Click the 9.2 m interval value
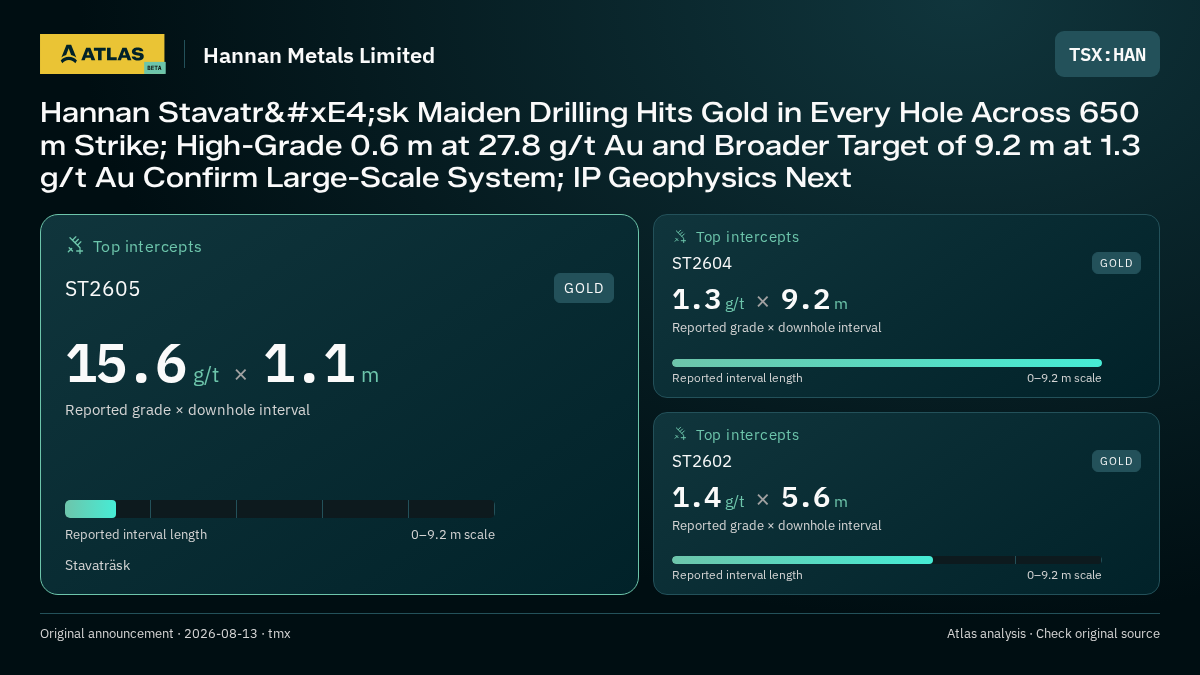 (x=814, y=300)
